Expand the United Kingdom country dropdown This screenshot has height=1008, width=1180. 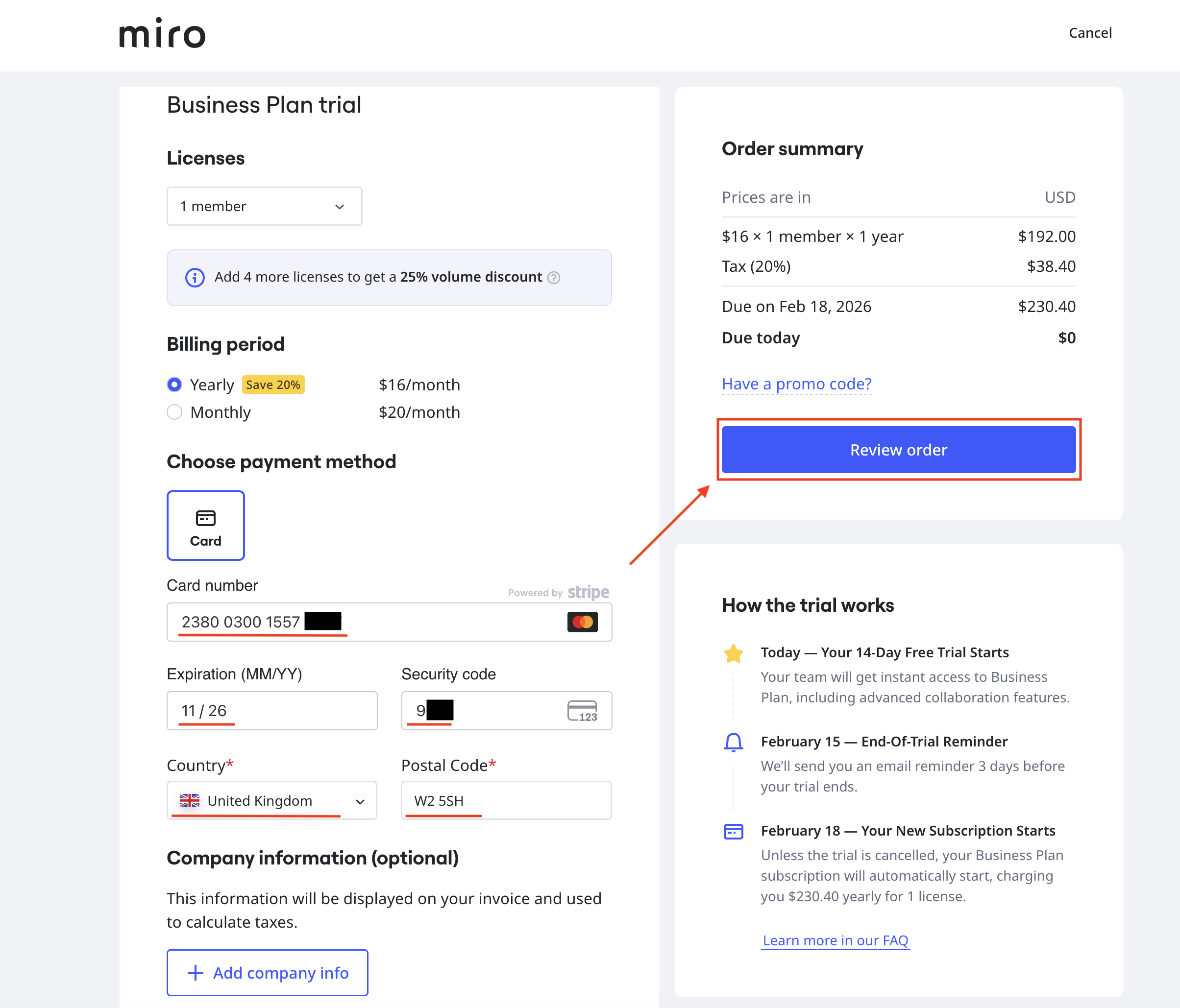click(x=271, y=801)
